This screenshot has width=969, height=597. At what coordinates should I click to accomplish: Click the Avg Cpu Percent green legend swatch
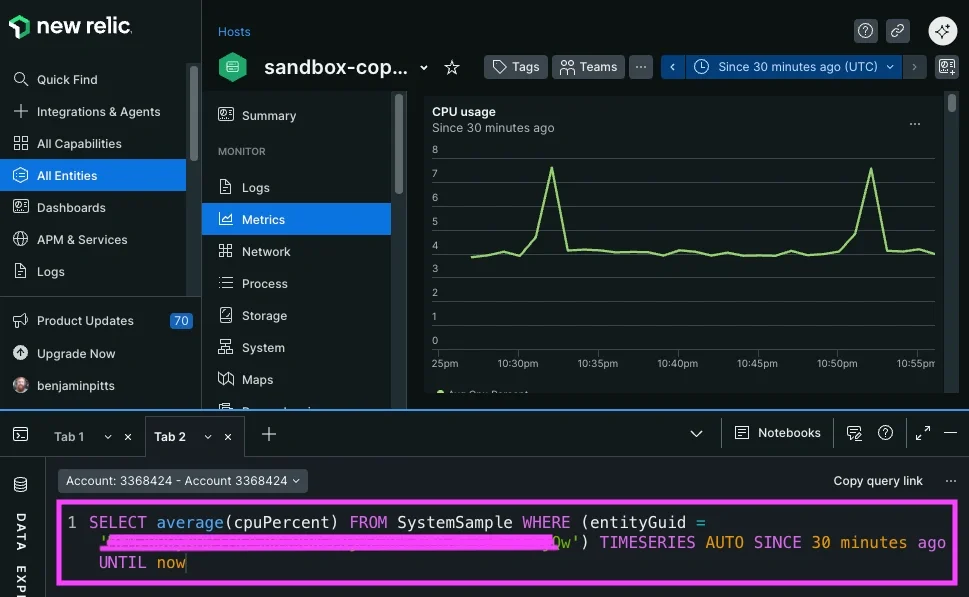tap(441, 393)
